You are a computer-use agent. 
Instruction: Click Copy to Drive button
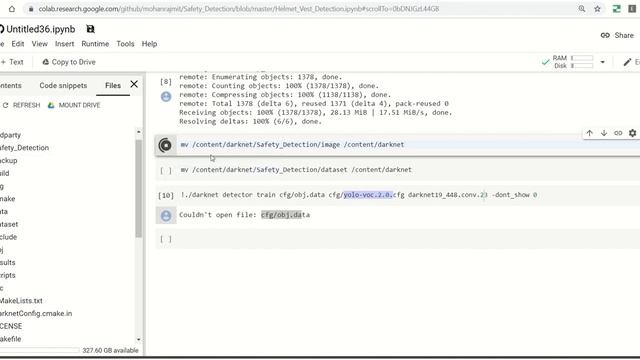[69, 62]
